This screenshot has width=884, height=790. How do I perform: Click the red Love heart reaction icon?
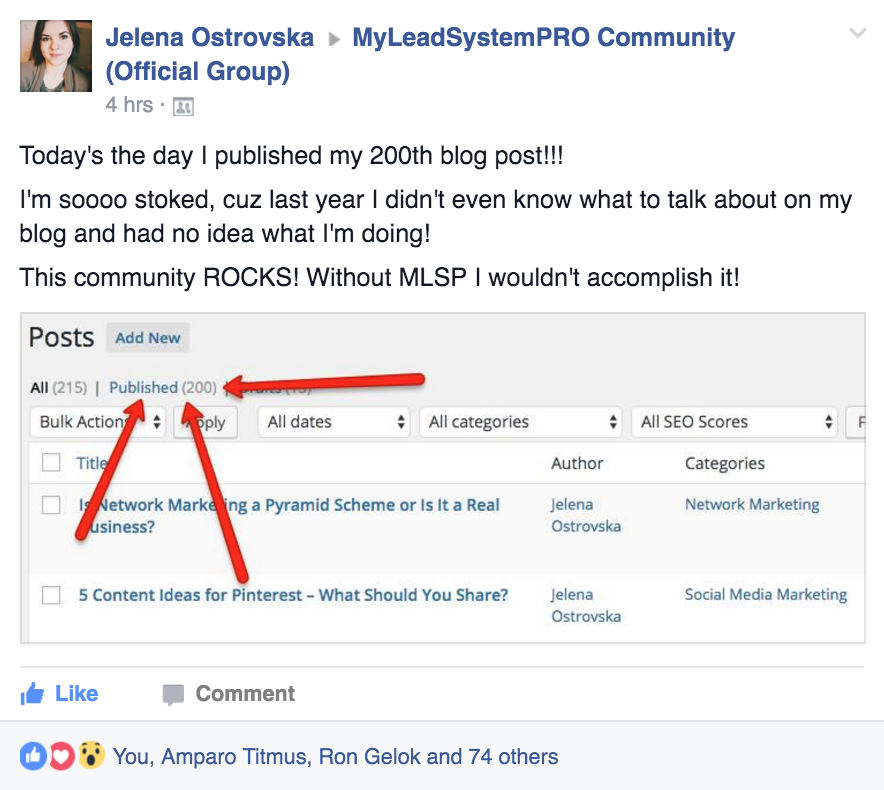[x=62, y=756]
